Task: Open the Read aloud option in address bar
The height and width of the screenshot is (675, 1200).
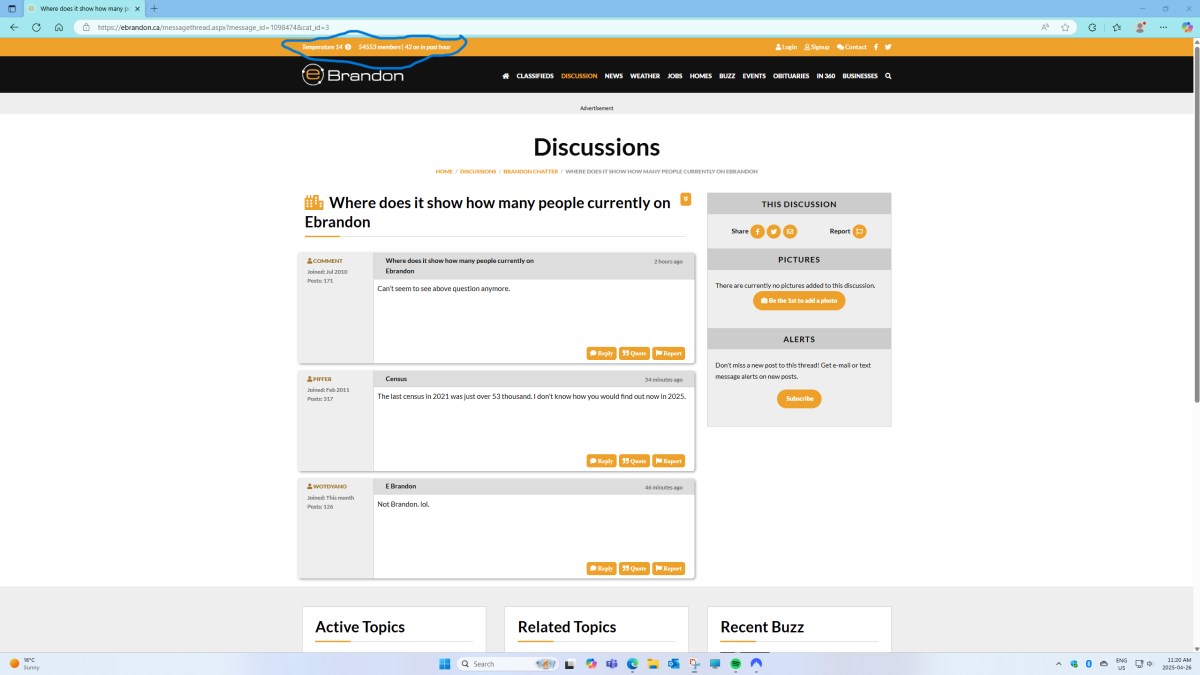Action: coord(1045,27)
